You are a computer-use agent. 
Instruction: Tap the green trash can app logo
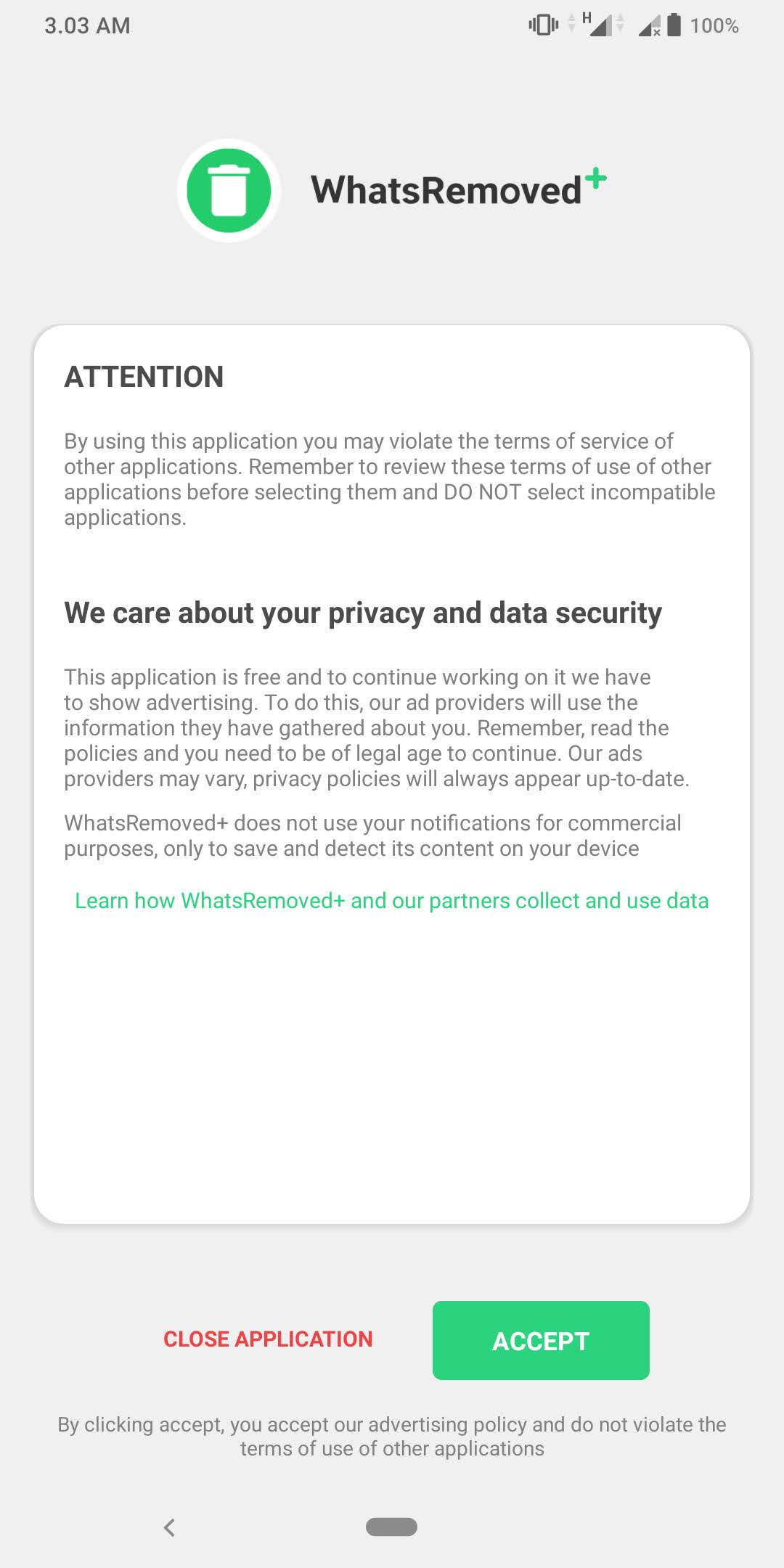[x=229, y=190]
